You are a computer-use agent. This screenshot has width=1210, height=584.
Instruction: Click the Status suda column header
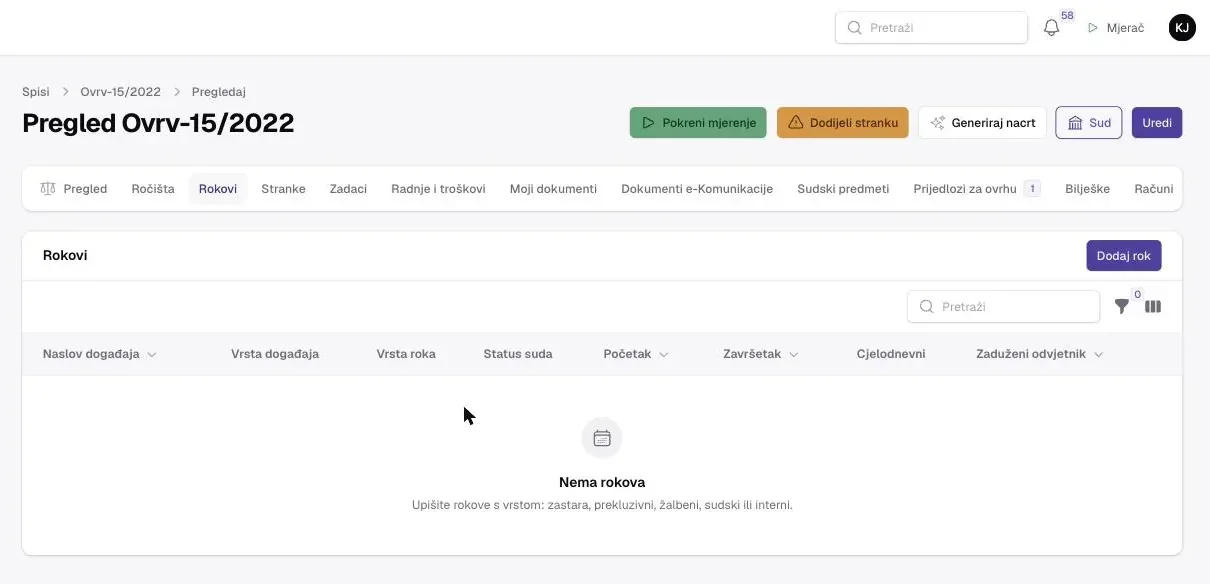tap(518, 354)
